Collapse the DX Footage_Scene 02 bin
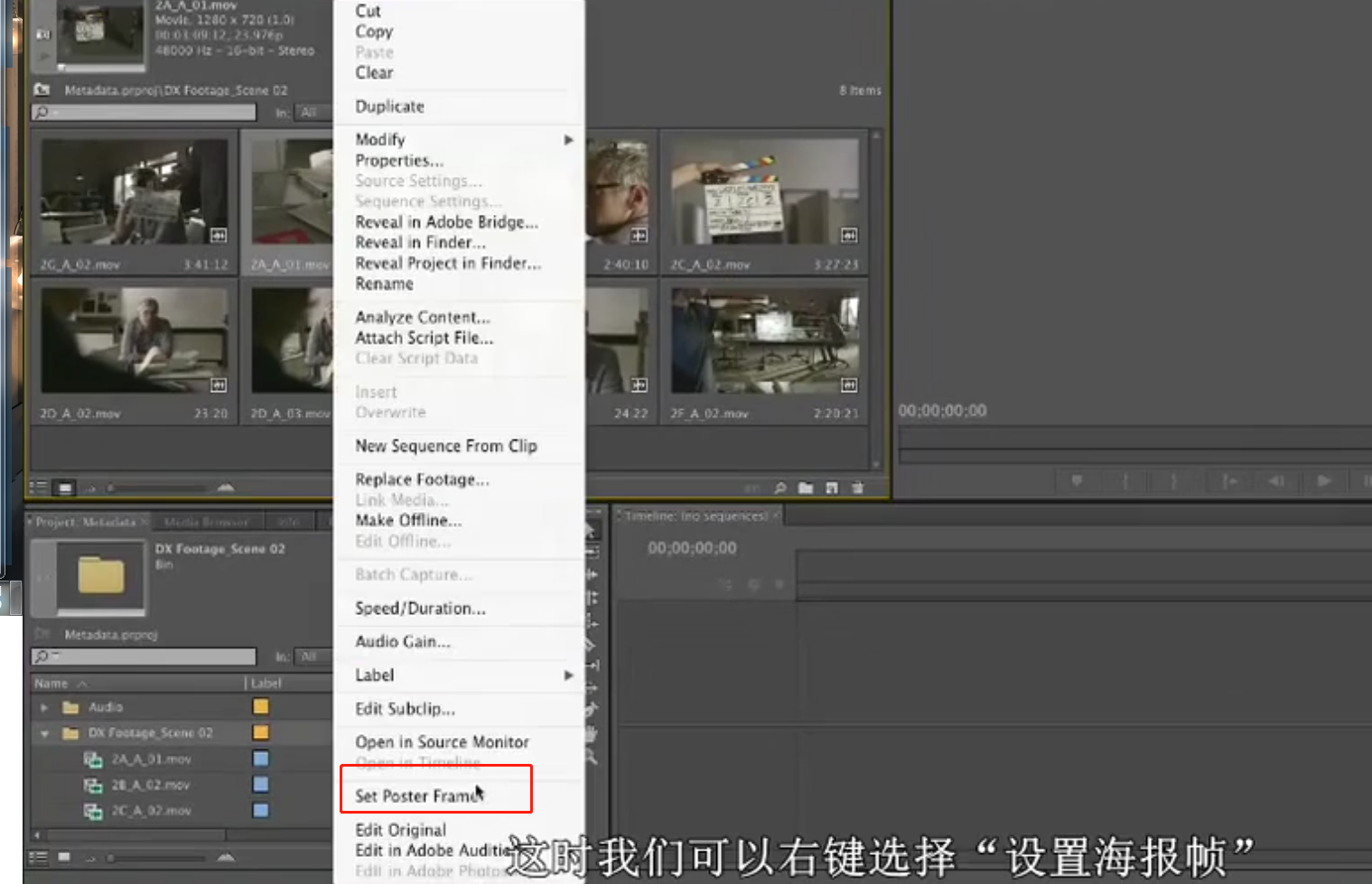The image size is (1372, 884). click(x=44, y=734)
